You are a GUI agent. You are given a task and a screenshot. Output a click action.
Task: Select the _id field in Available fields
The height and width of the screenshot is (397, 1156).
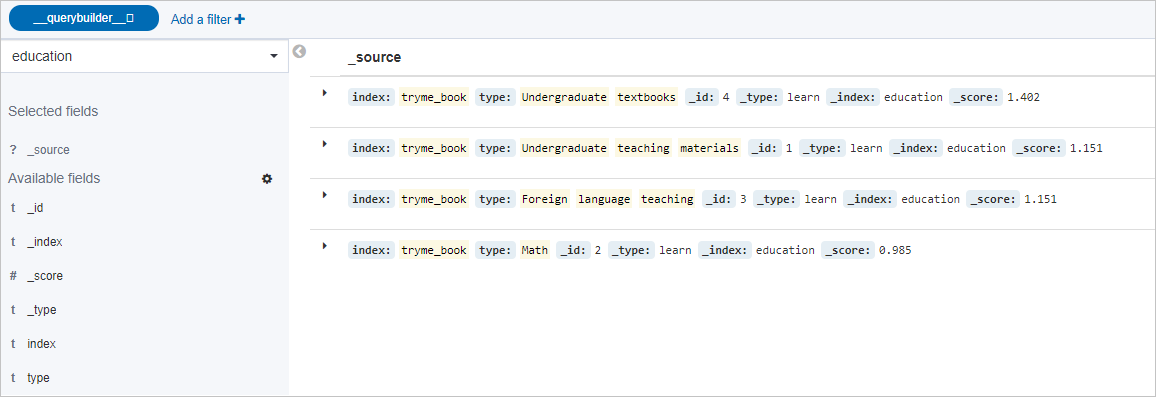(35, 208)
